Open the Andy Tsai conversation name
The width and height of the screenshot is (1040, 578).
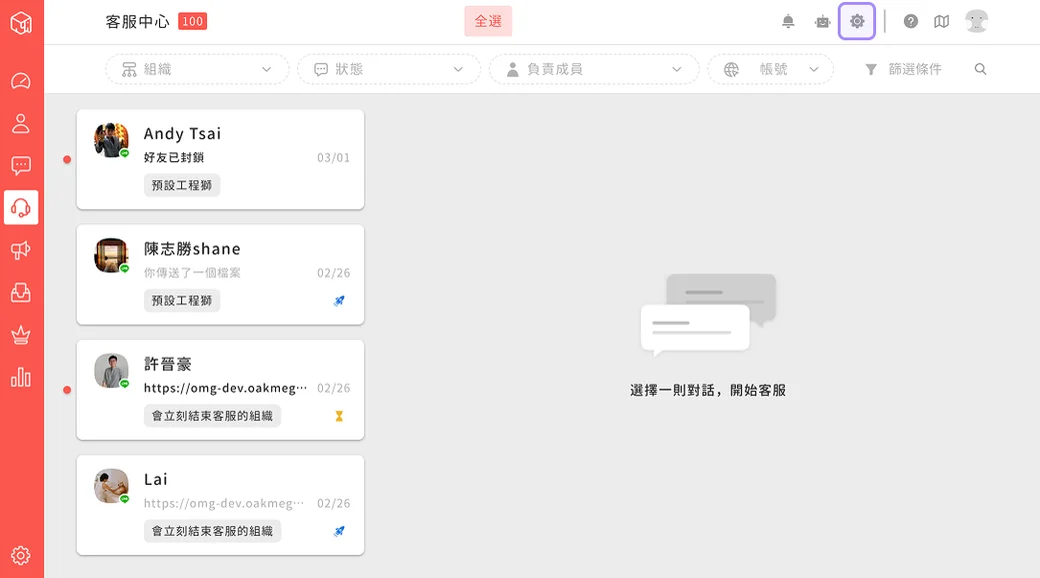[182, 134]
